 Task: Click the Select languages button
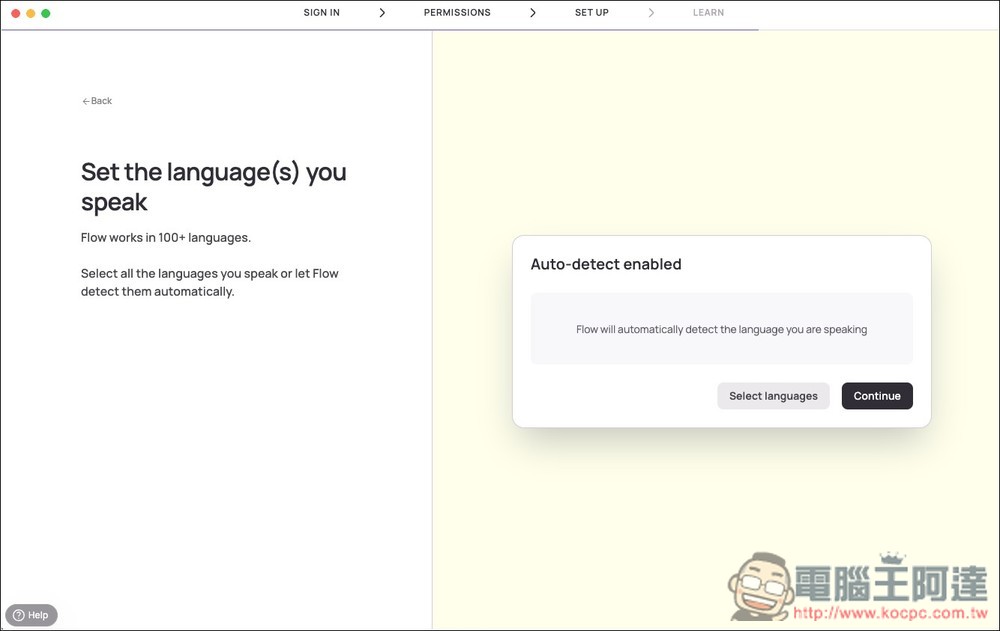pos(773,396)
